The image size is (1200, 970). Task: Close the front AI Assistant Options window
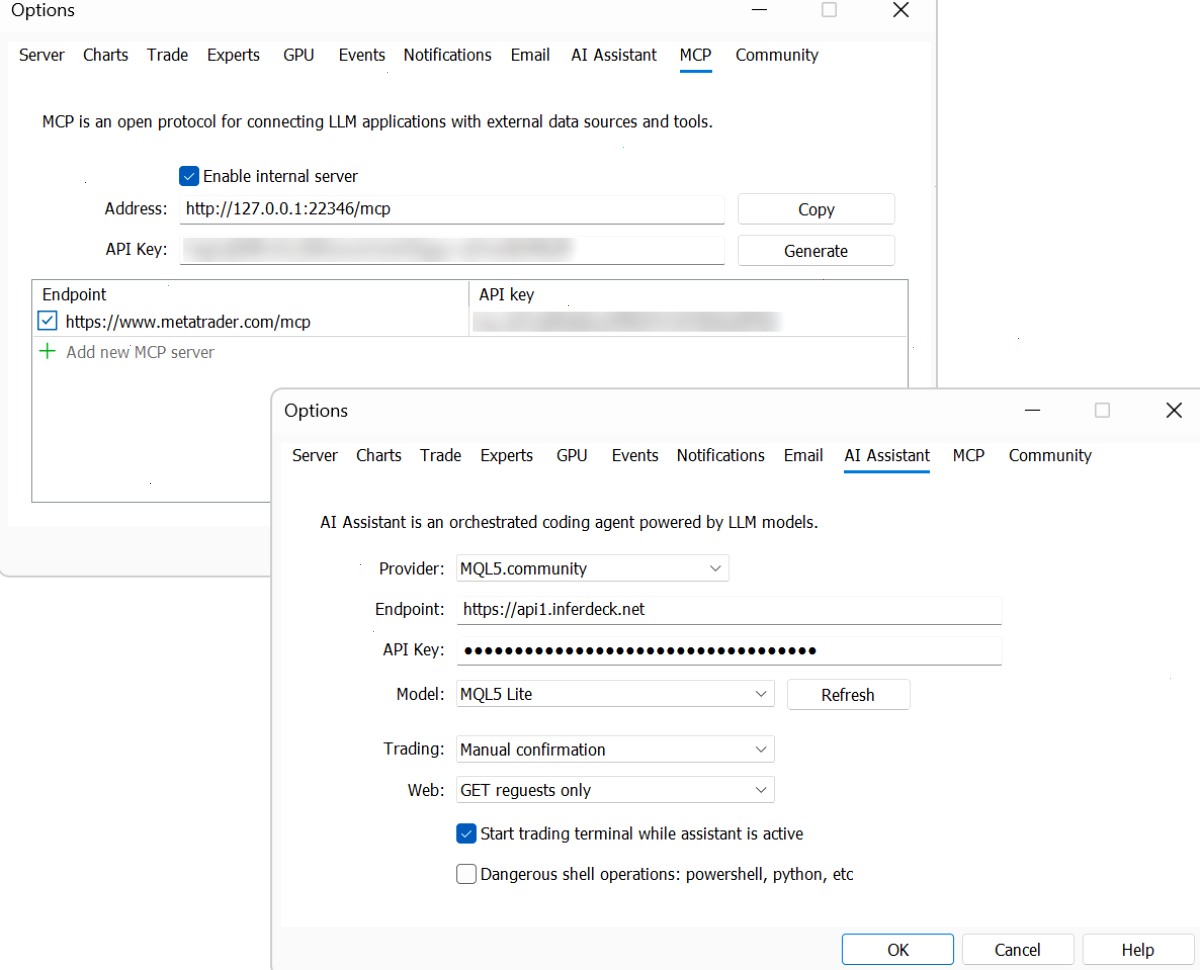tap(1174, 410)
